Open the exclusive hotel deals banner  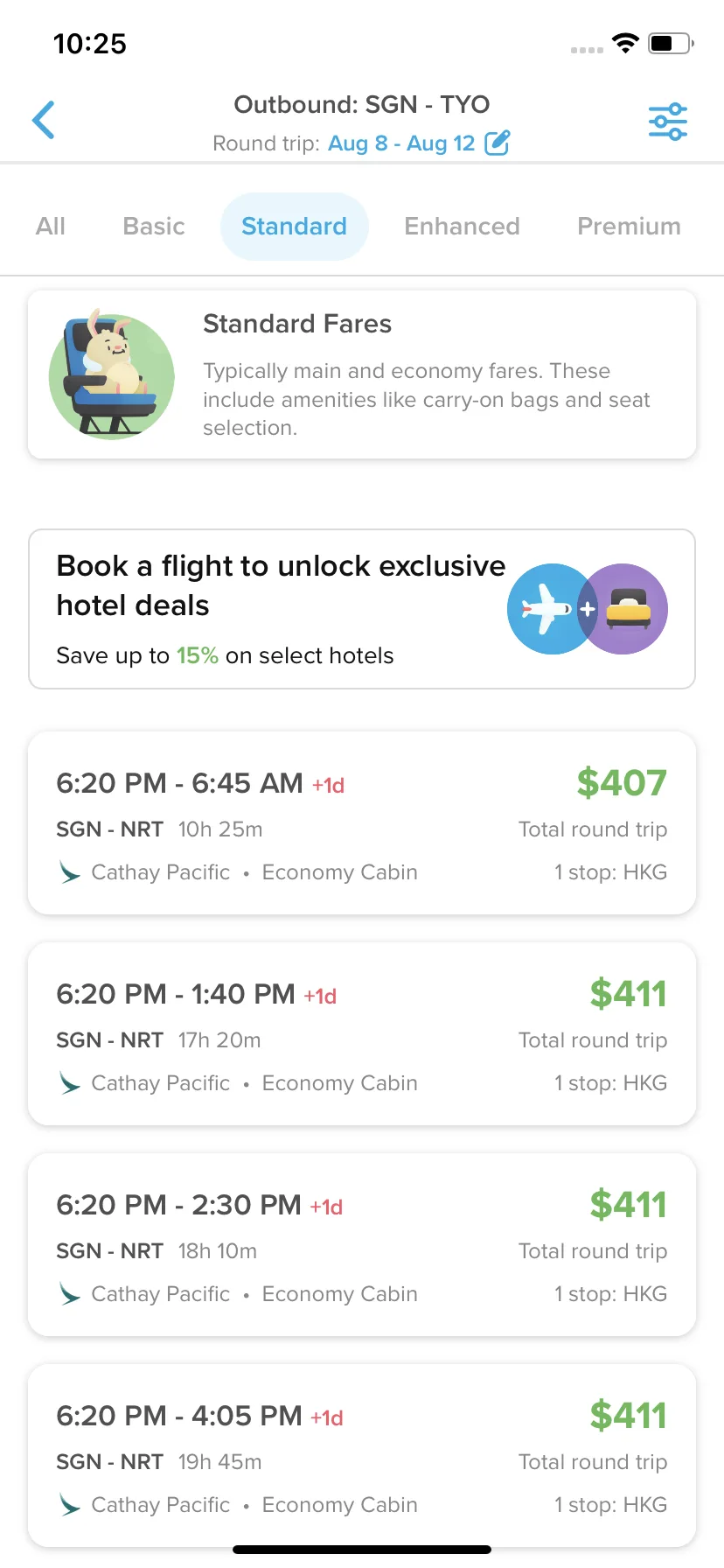[x=362, y=609]
